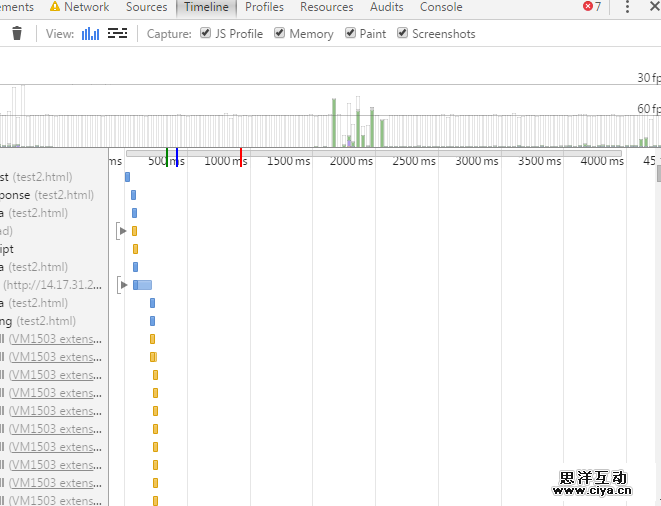Screen dimensions: 661x506
Task: Uncheck the JS Profile capture checkbox
Action: coord(206,33)
